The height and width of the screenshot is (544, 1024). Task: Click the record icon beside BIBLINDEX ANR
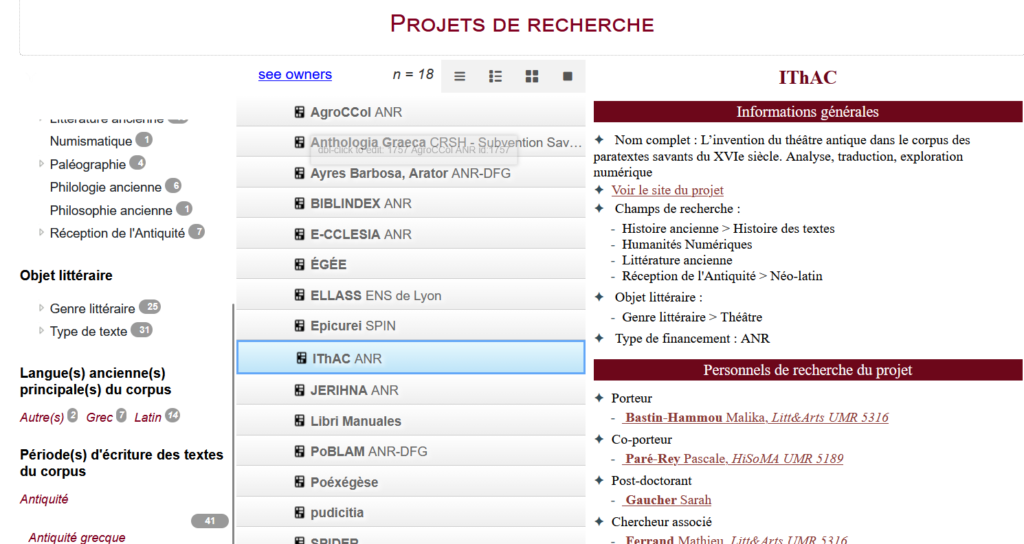tap(299, 204)
